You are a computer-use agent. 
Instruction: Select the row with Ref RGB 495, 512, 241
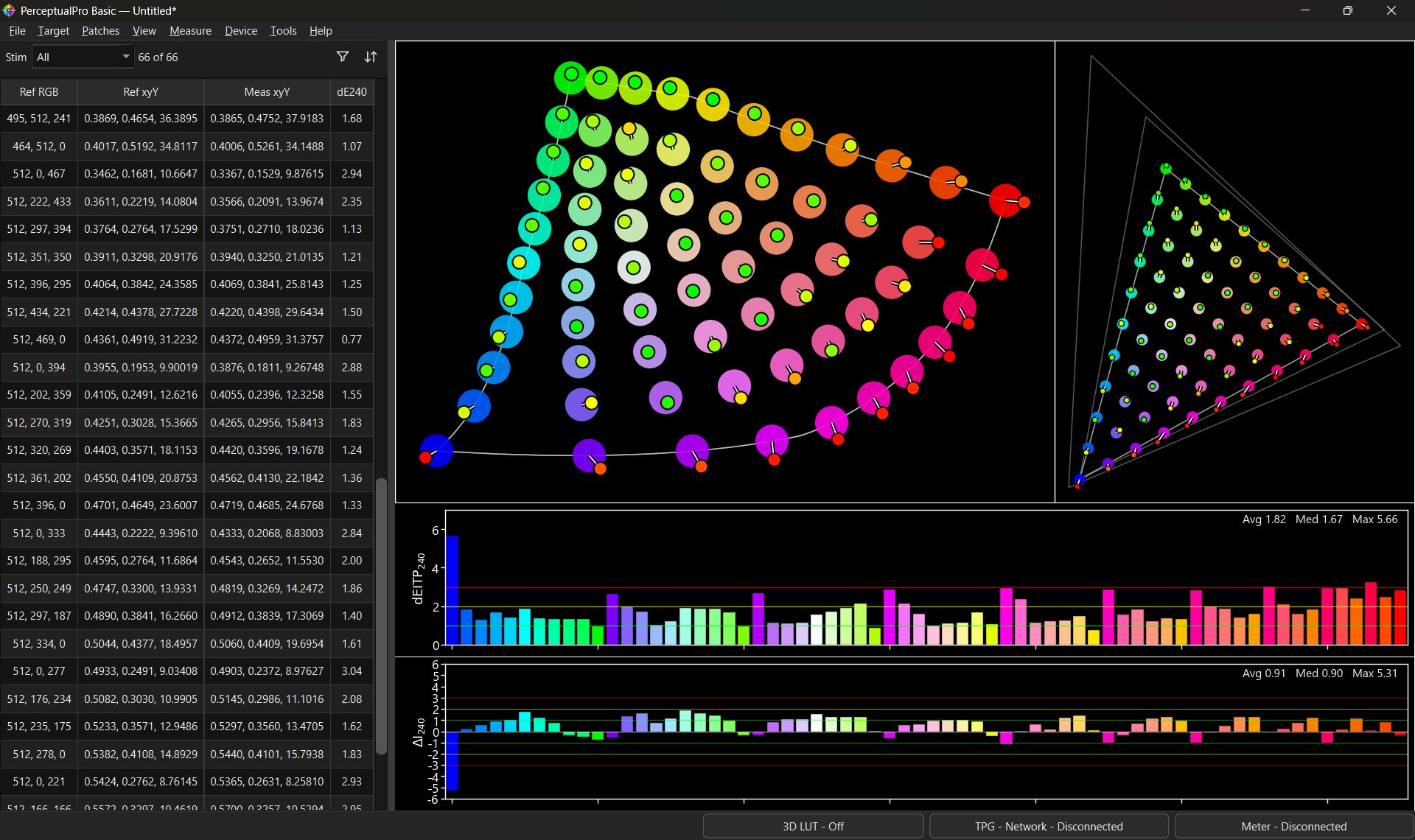point(186,118)
